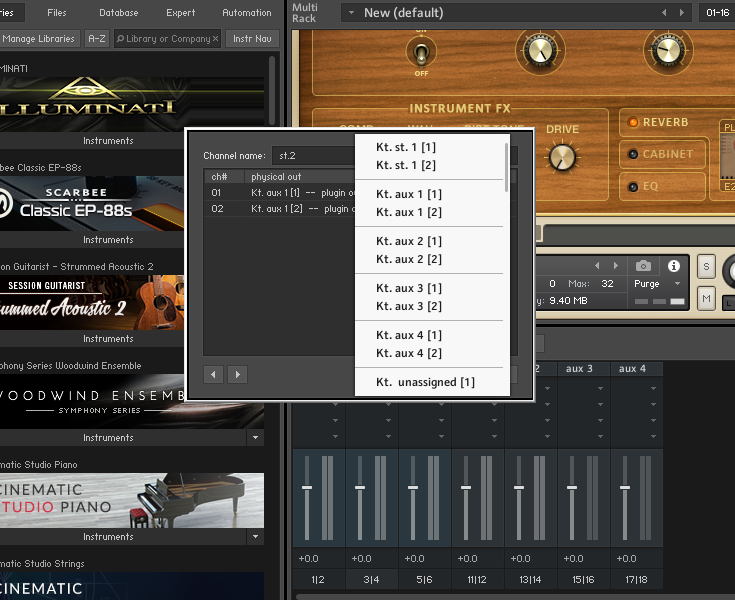The width and height of the screenshot is (735, 600).
Task: Choose Kt. st. 1 [1] output
Action: tap(405, 147)
